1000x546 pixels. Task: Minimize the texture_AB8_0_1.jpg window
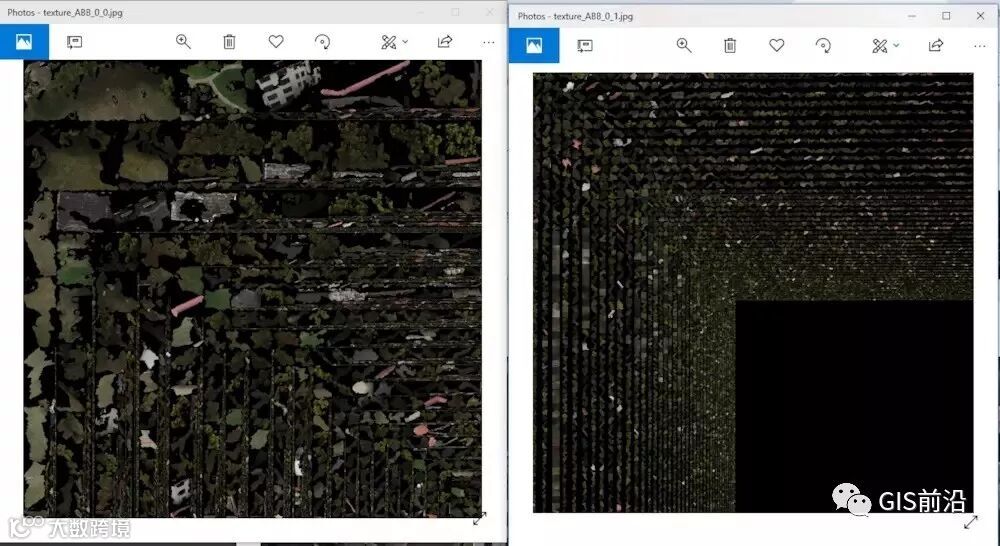coord(913,16)
